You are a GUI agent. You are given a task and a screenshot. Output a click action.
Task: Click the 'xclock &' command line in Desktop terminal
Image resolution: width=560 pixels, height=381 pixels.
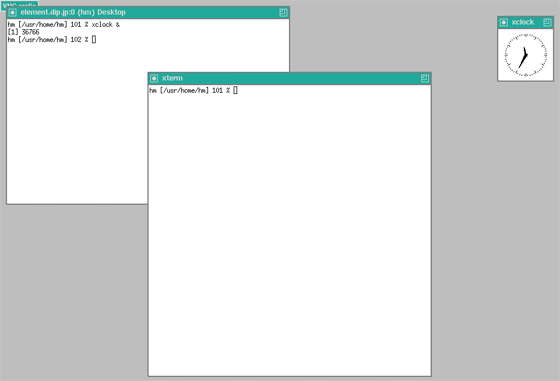pyautogui.click(x=64, y=25)
